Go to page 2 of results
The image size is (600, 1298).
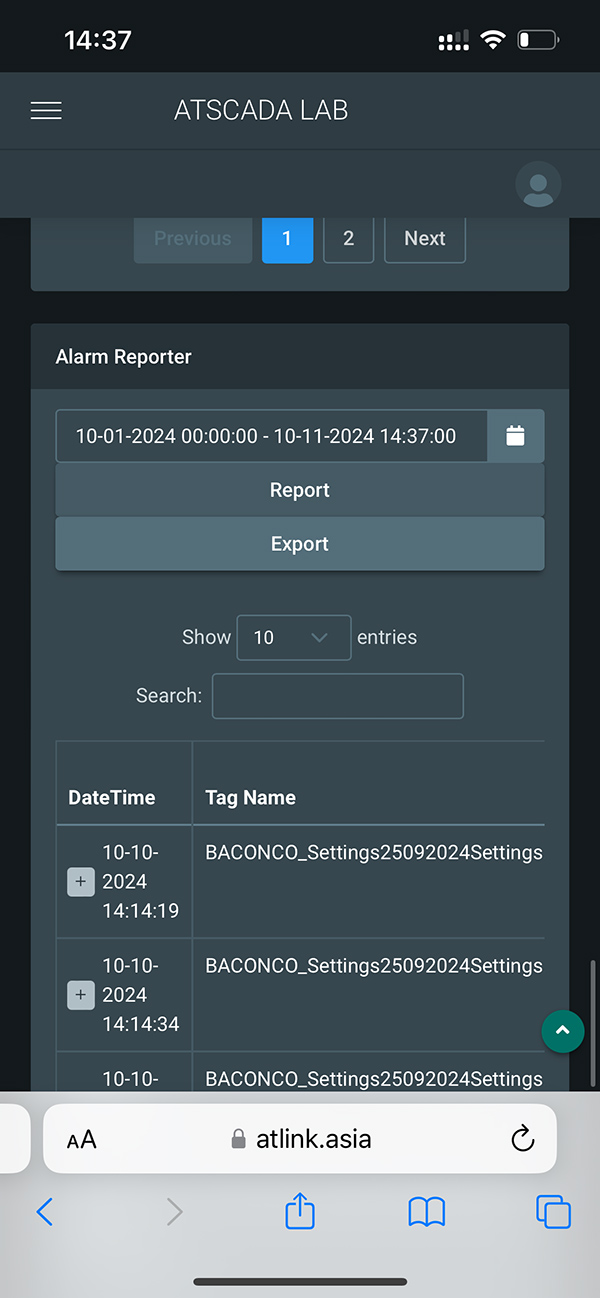348,239
